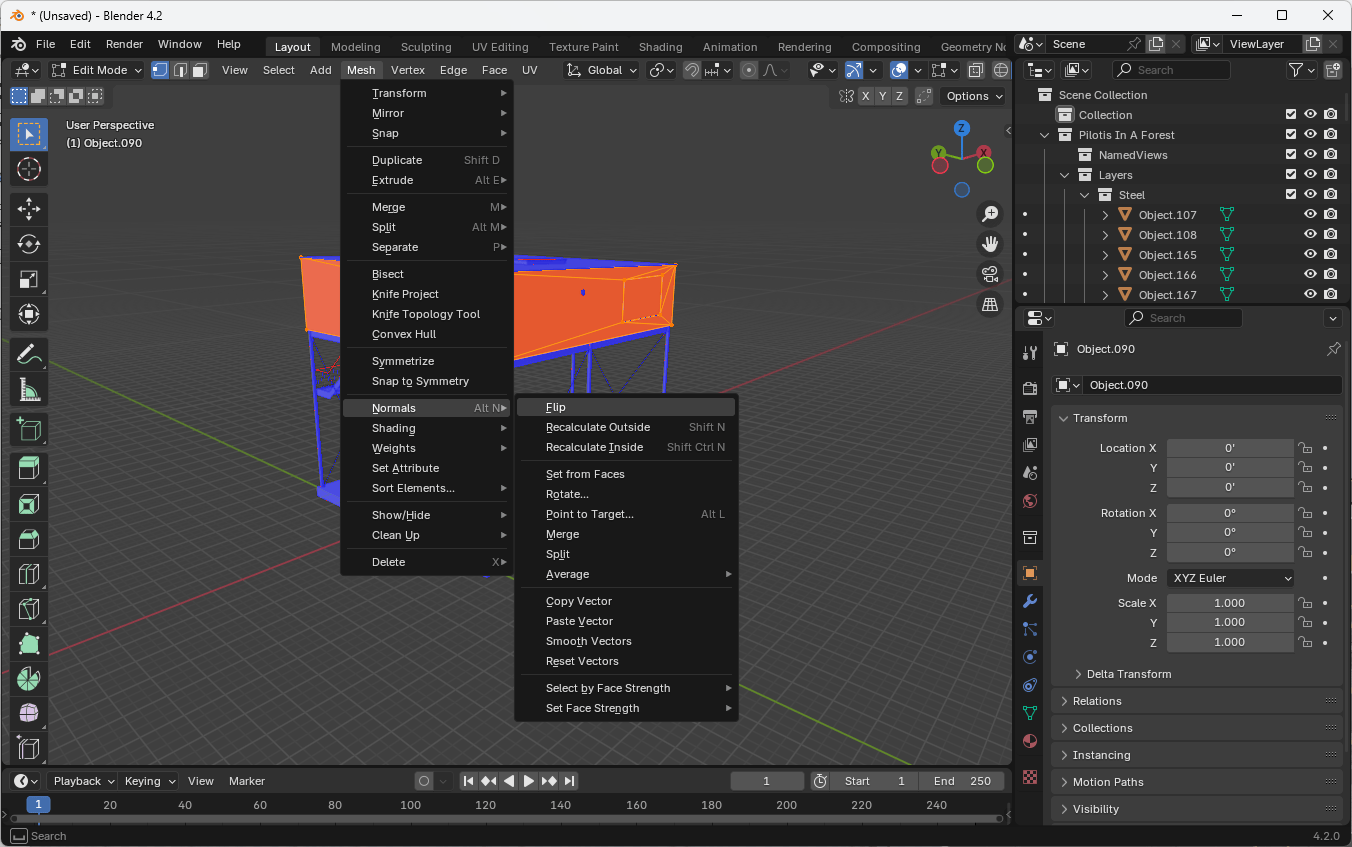This screenshot has width=1352, height=847.
Task: Select the Spin tool
Action: click(x=29, y=679)
